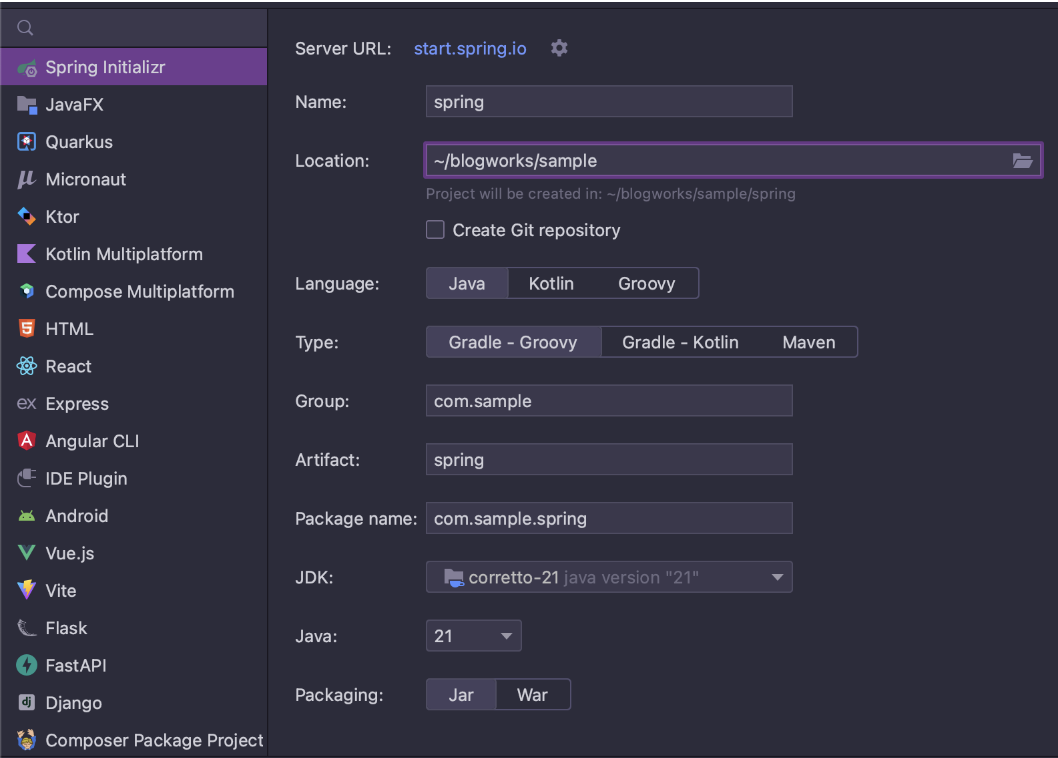Select Ktor in the generators list
Image resolution: width=1058 pixels, height=758 pixels.
[x=134, y=217]
